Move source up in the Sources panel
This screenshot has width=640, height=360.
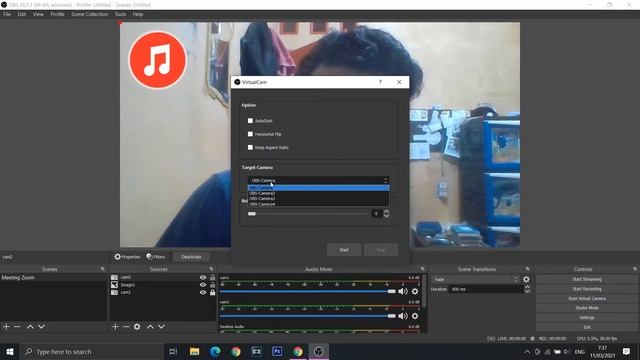tap(150, 327)
